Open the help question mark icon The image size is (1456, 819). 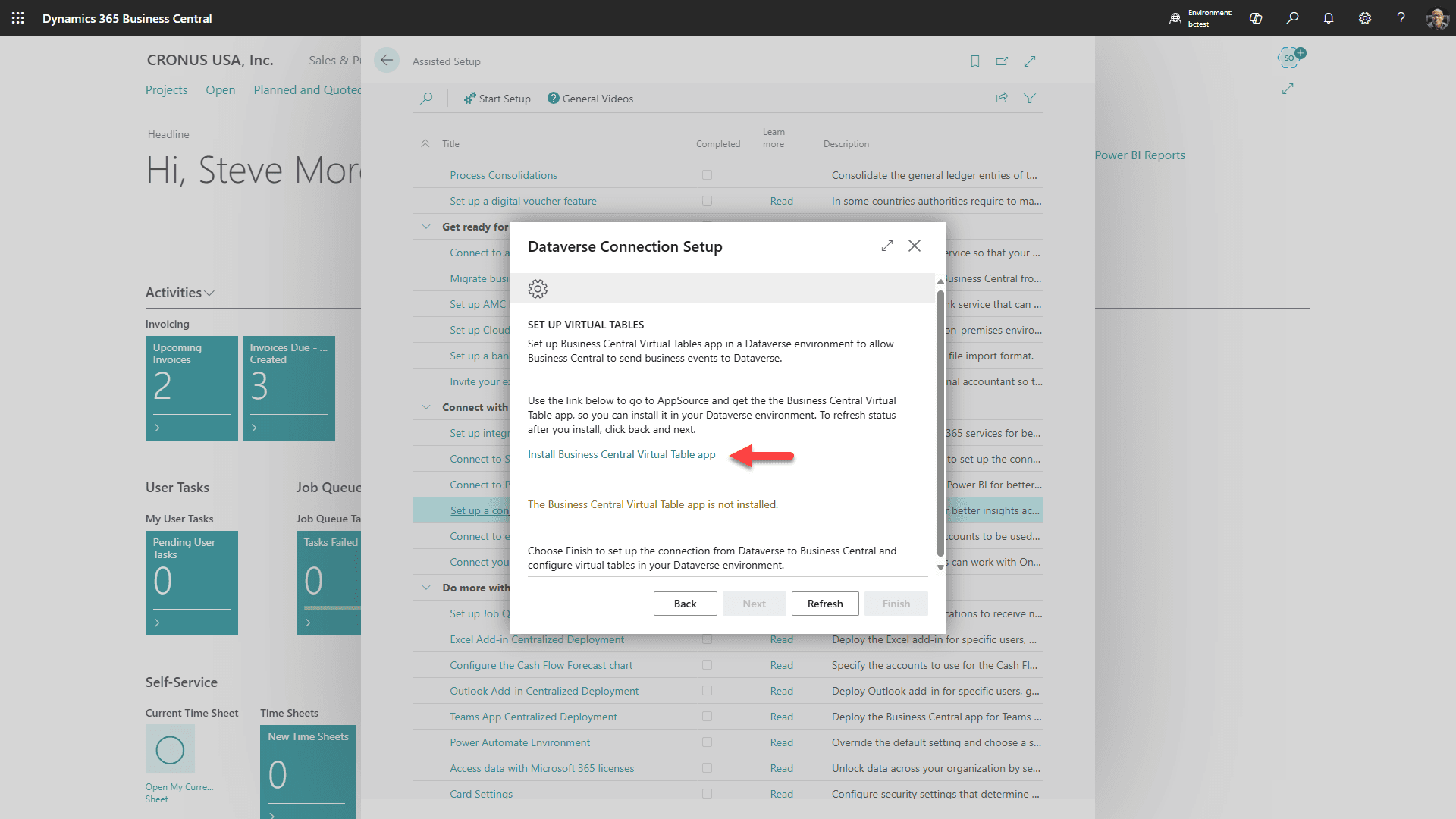tap(1401, 18)
